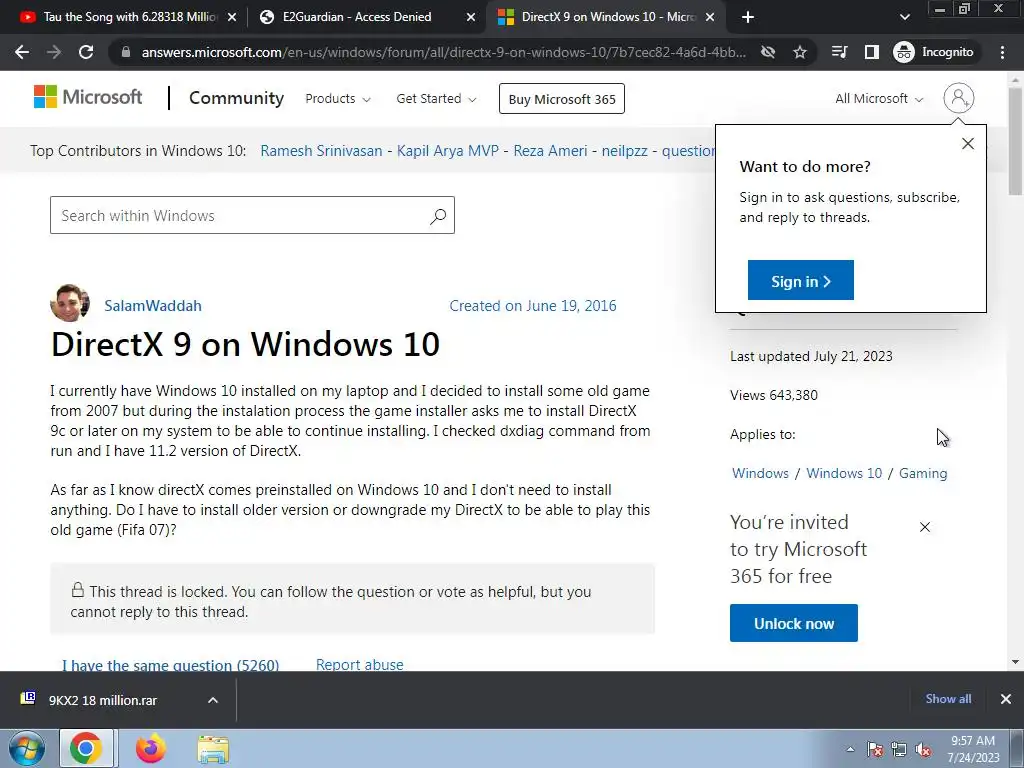This screenshot has height=768, width=1024.
Task: Expand options for 9KX2 18 million.rar download
Action: [x=213, y=700]
